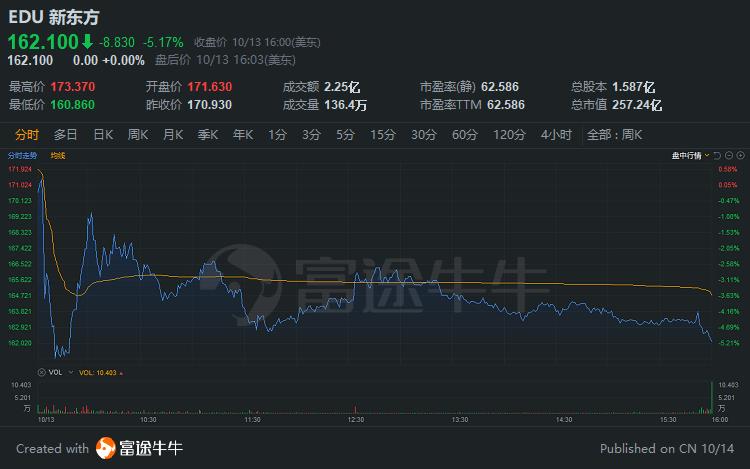Open the 全部：周K period selector
This screenshot has height=469, width=750.
tap(614, 135)
